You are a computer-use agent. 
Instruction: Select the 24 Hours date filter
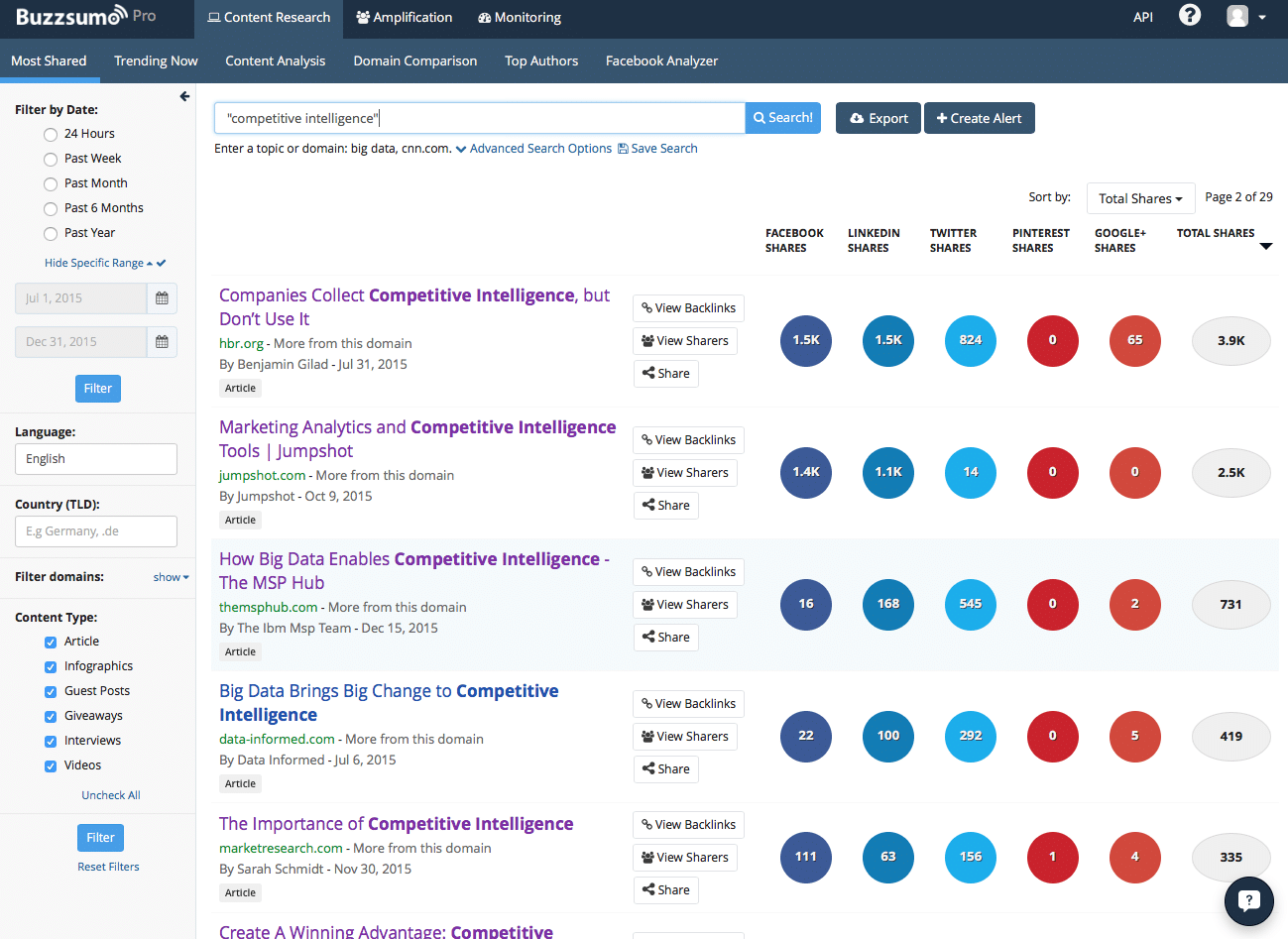(x=51, y=134)
